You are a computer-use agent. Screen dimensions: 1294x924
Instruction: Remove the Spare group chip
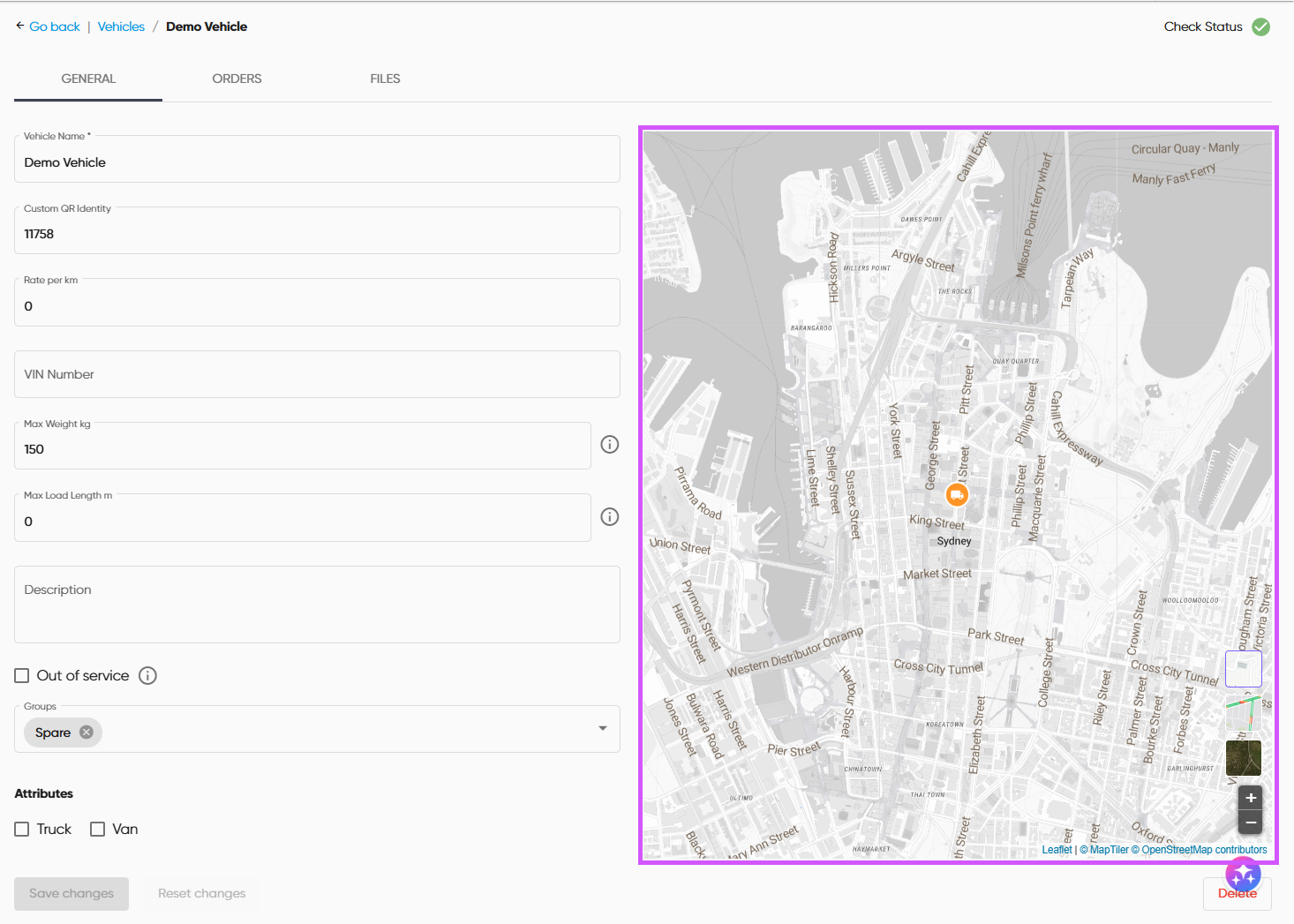coord(86,732)
